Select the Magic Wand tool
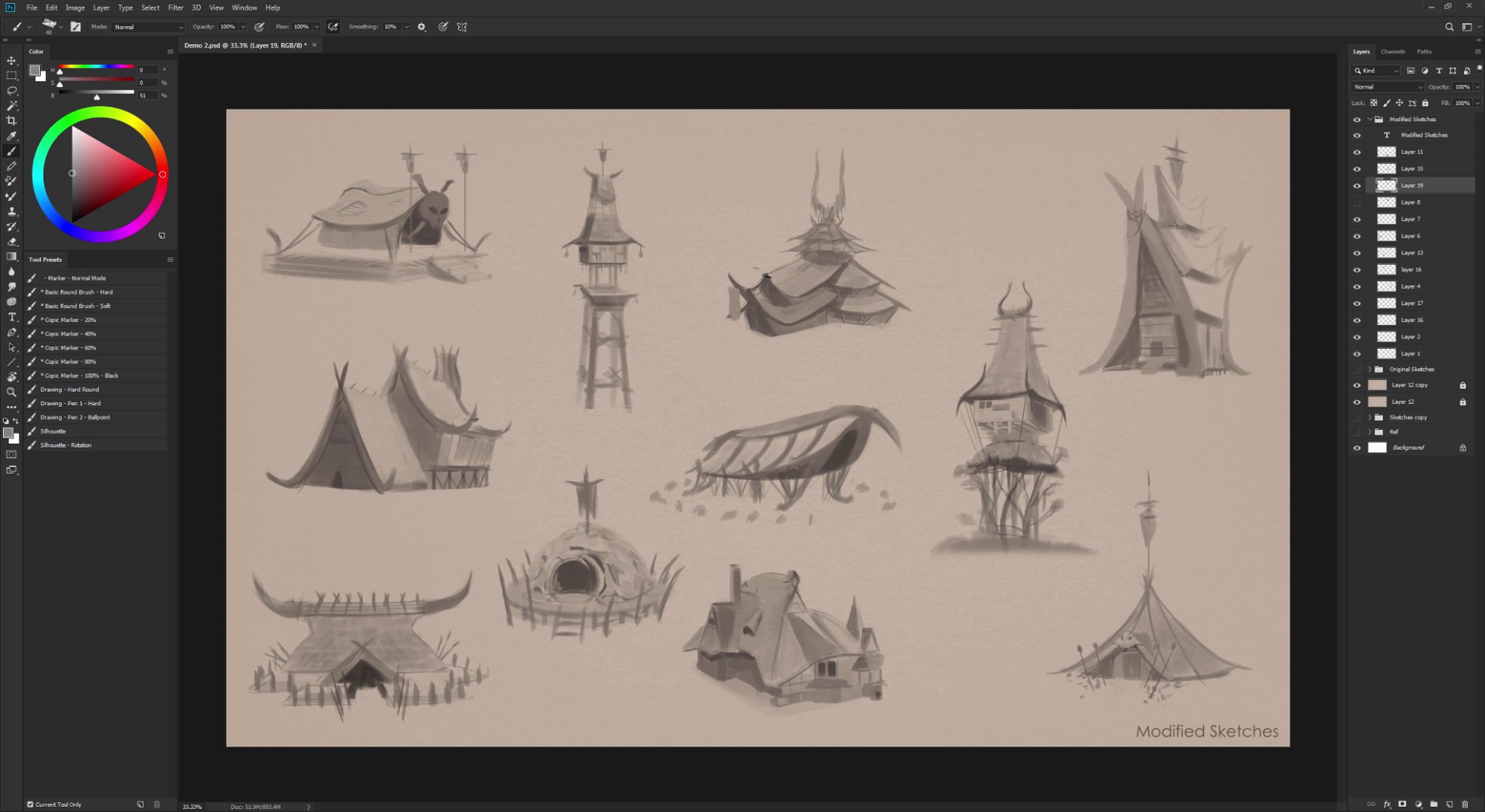 (11, 105)
